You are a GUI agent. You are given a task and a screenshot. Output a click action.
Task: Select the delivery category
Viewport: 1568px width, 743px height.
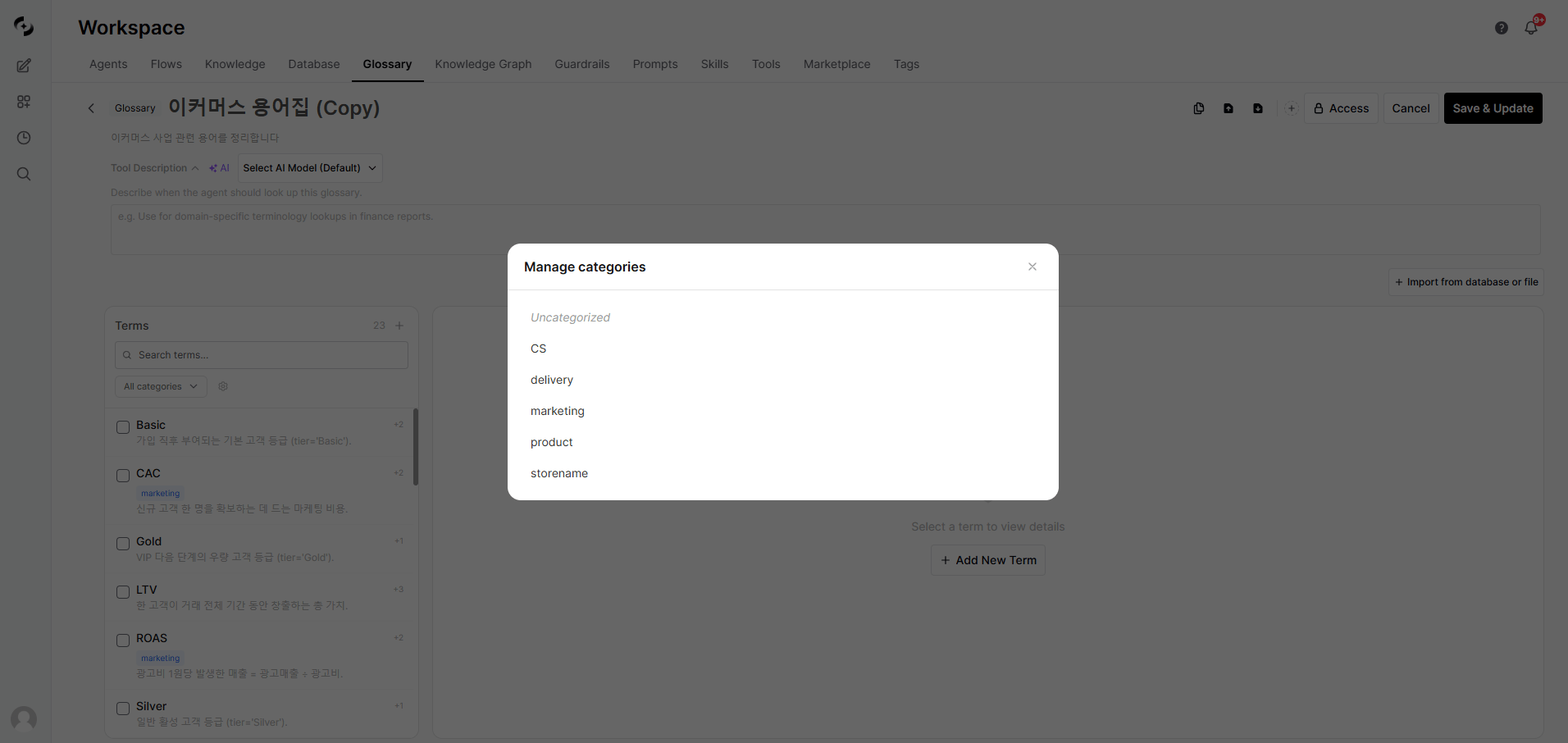click(552, 380)
